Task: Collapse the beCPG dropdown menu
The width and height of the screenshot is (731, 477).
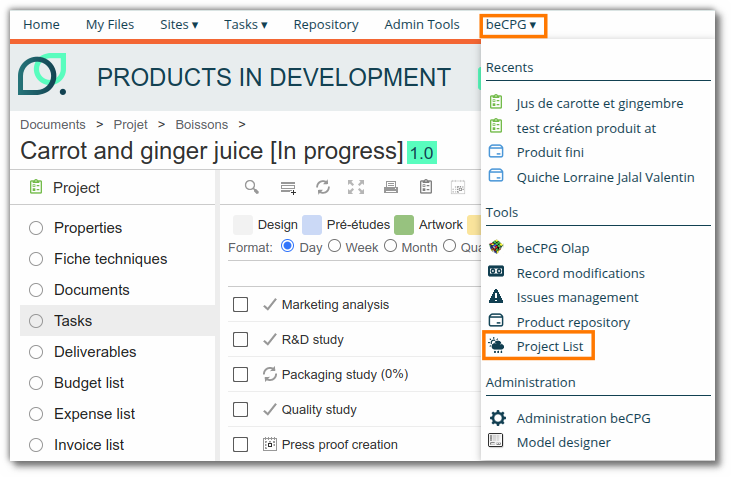Action: (511, 24)
